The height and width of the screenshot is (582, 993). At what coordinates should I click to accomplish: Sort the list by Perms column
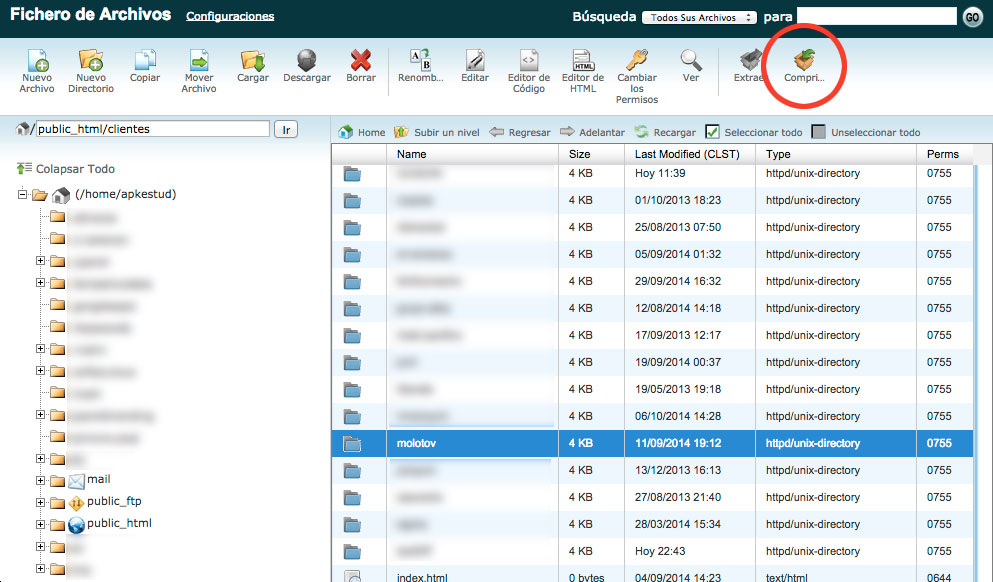pyautogui.click(x=945, y=154)
